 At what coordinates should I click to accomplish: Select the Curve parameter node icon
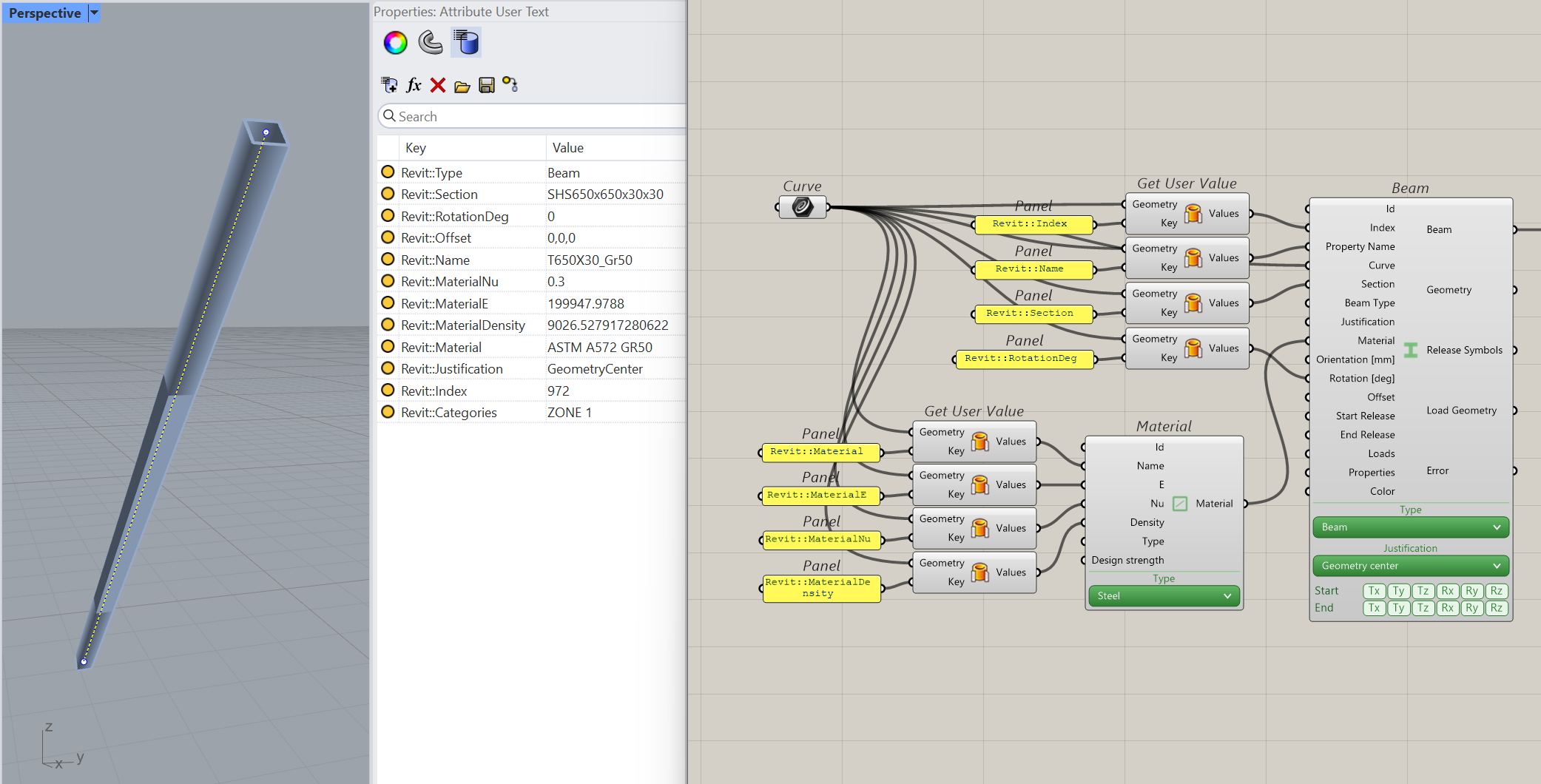pyautogui.click(x=803, y=207)
